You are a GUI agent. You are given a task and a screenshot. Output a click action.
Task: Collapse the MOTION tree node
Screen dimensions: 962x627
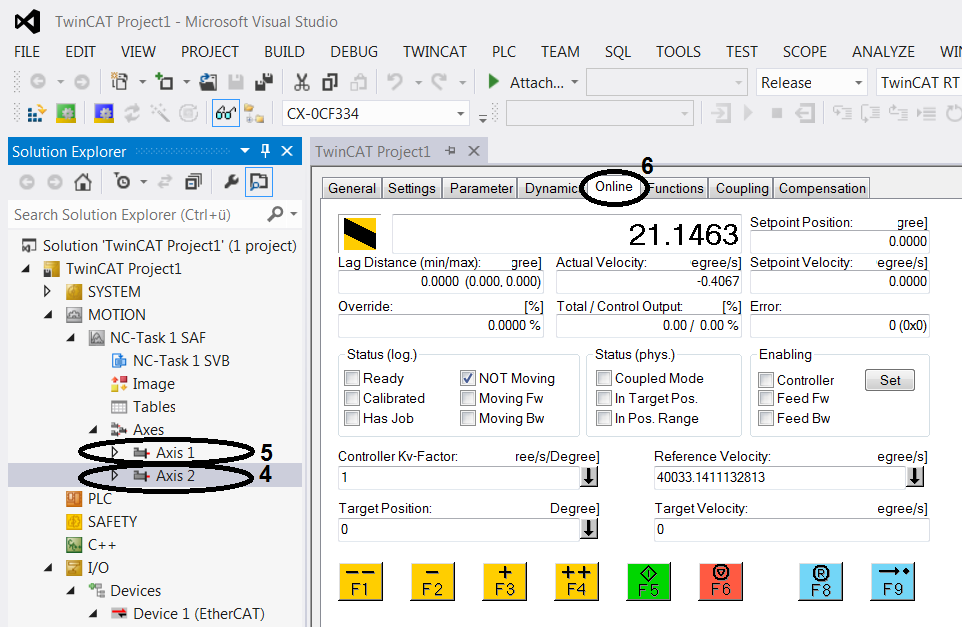[x=48, y=315]
